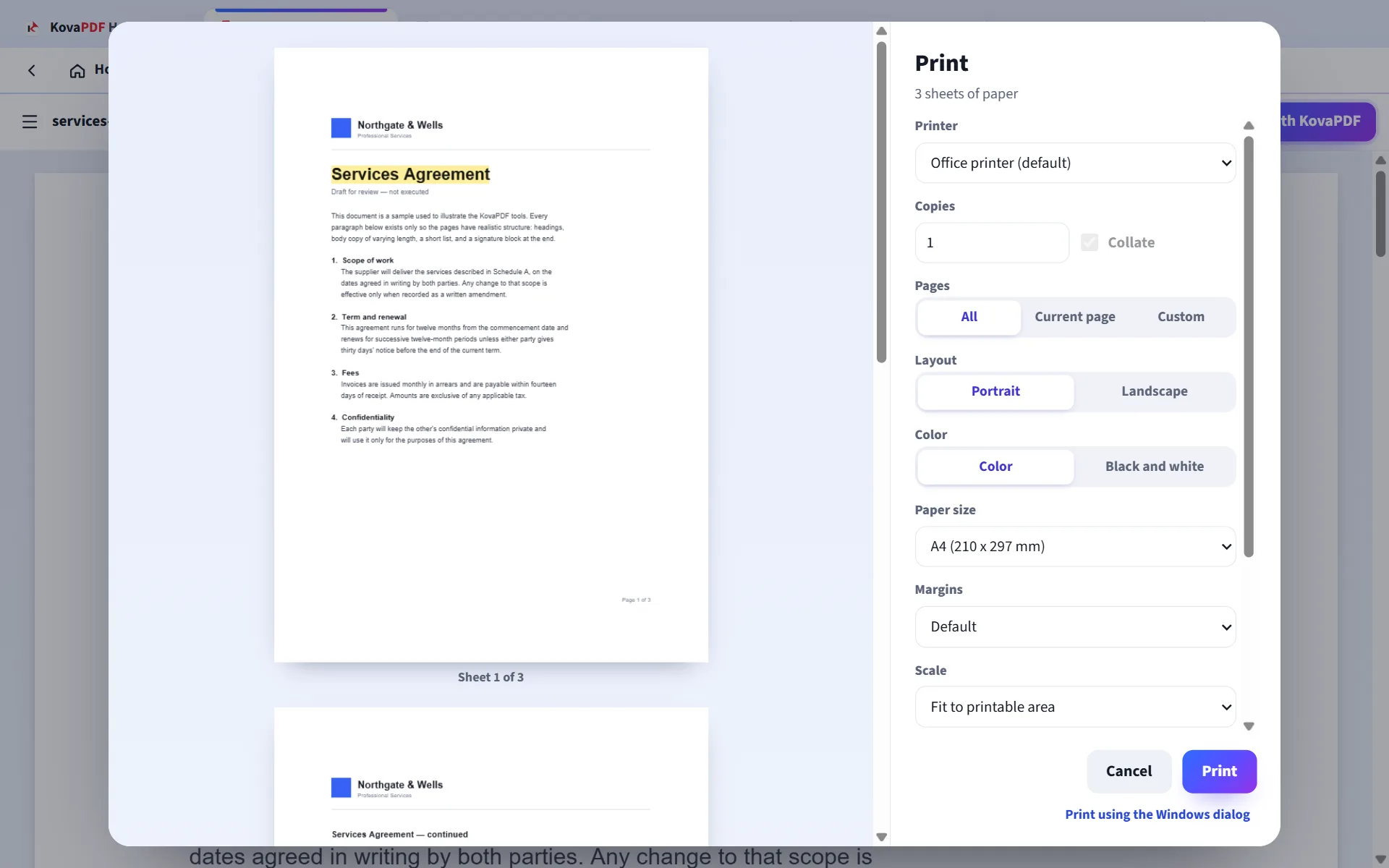
Task: Open the hamburger menu icon
Action: [x=30, y=122]
